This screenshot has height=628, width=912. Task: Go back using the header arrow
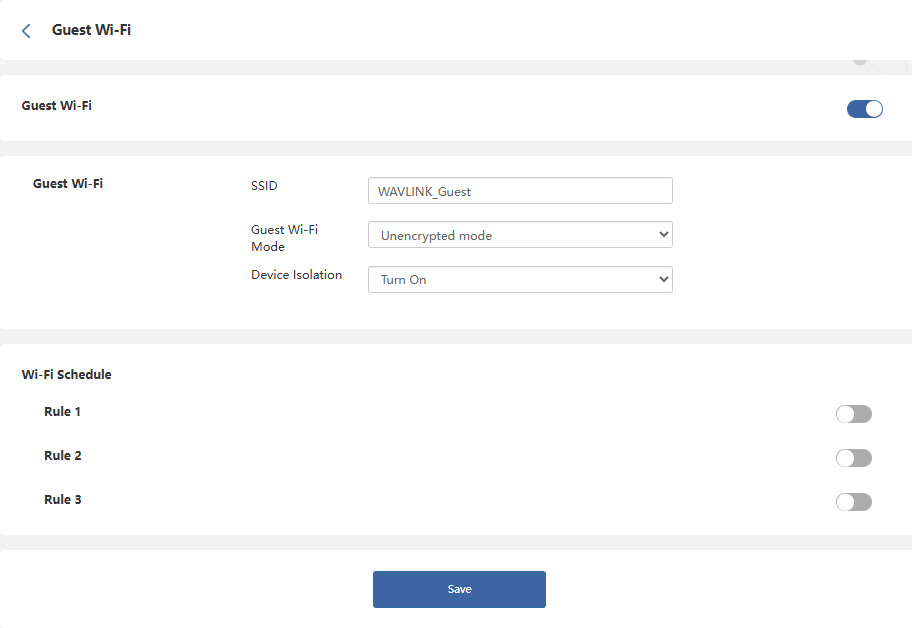26,31
